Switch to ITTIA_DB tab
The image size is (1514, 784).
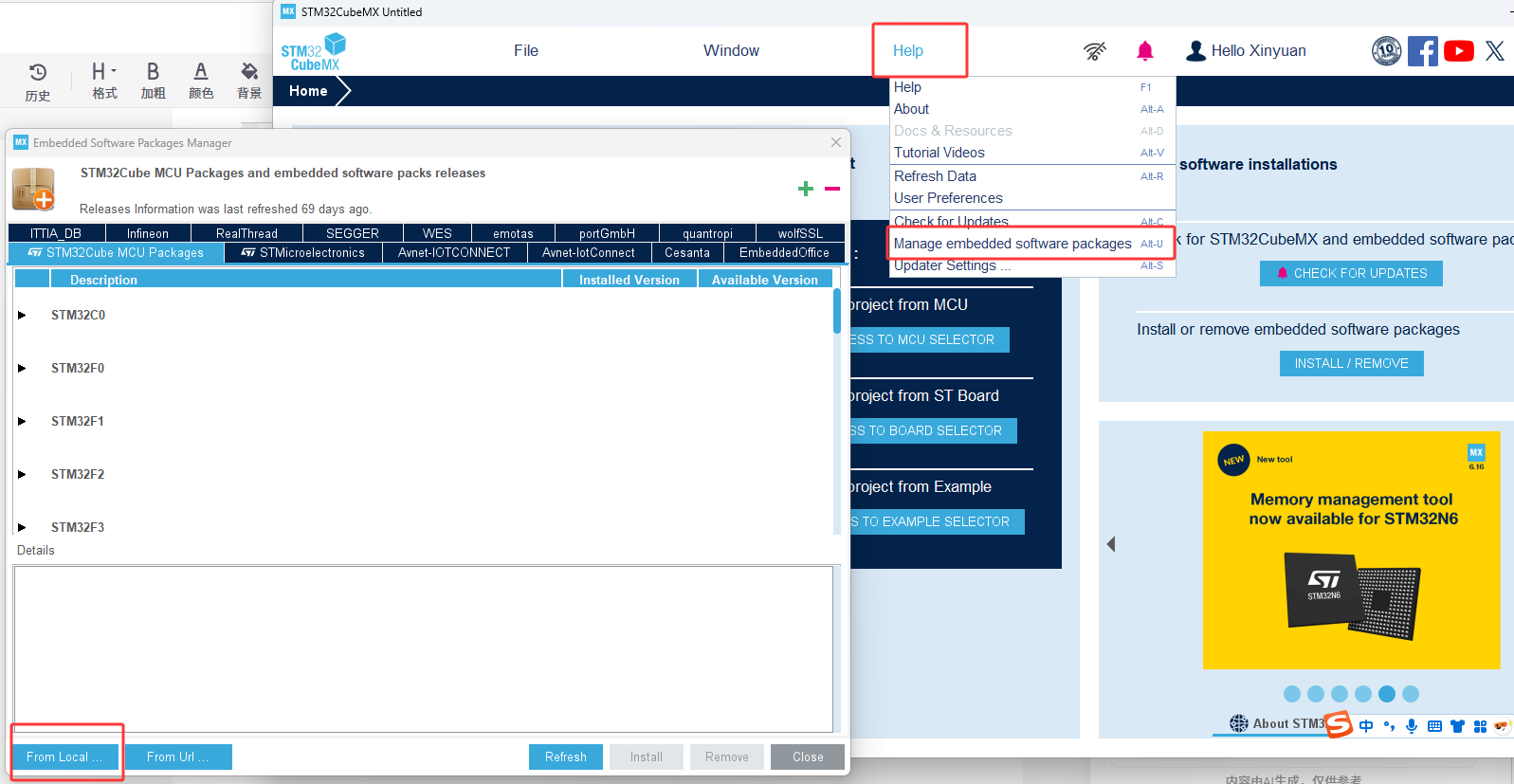[56, 233]
